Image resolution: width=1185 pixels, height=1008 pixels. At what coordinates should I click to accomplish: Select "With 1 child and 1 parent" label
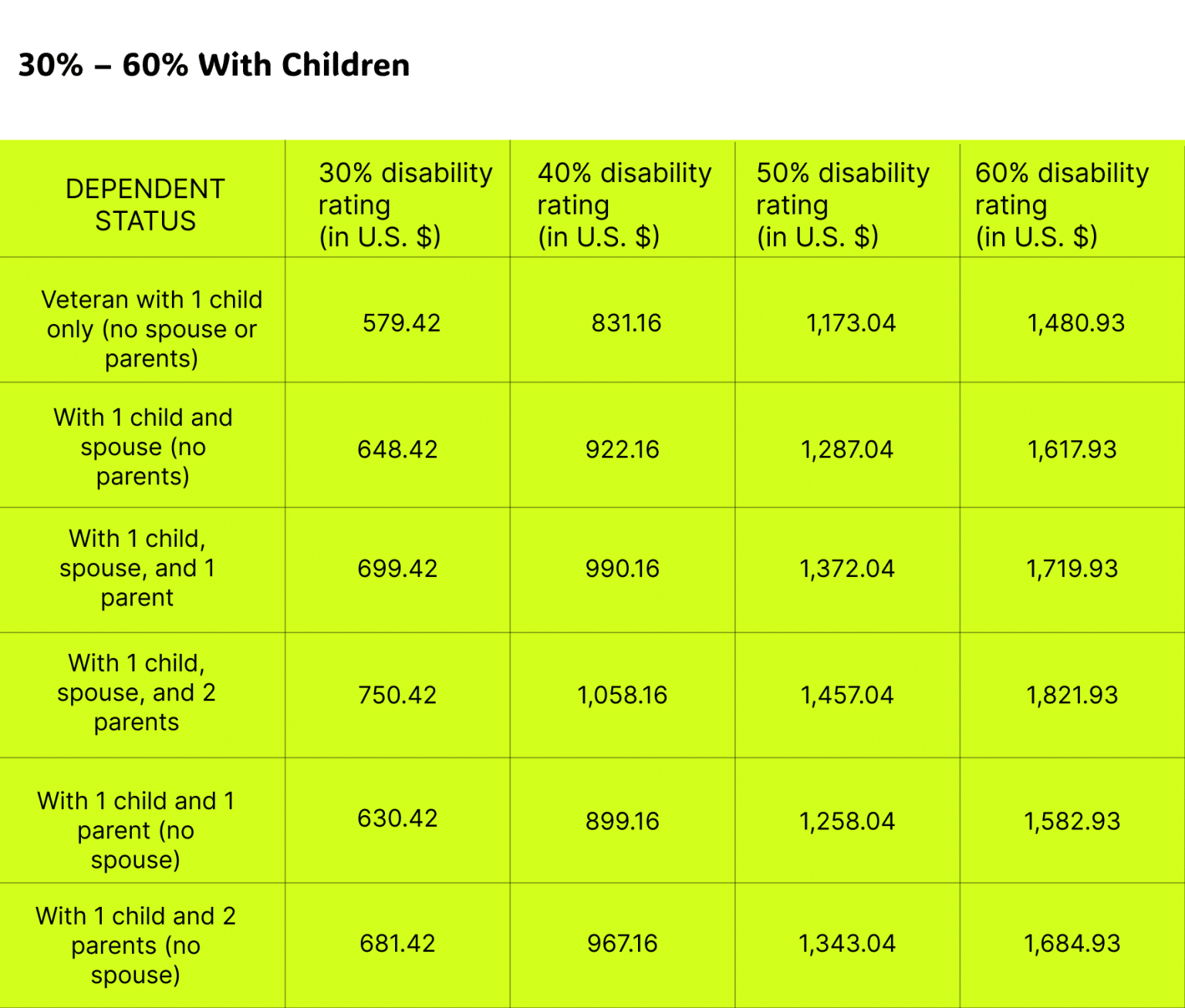(136, 831)
